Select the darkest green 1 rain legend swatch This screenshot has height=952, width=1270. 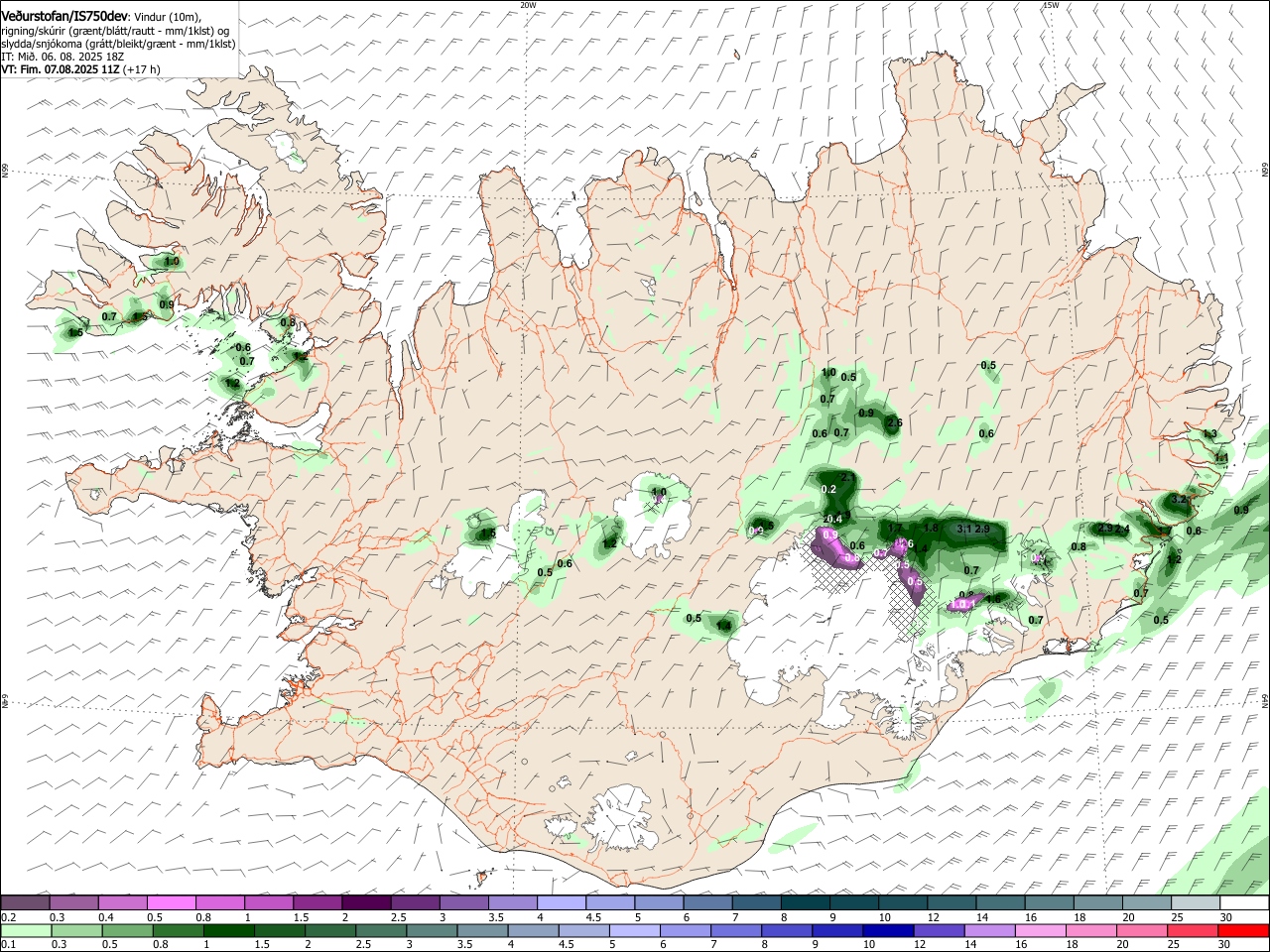229,930
